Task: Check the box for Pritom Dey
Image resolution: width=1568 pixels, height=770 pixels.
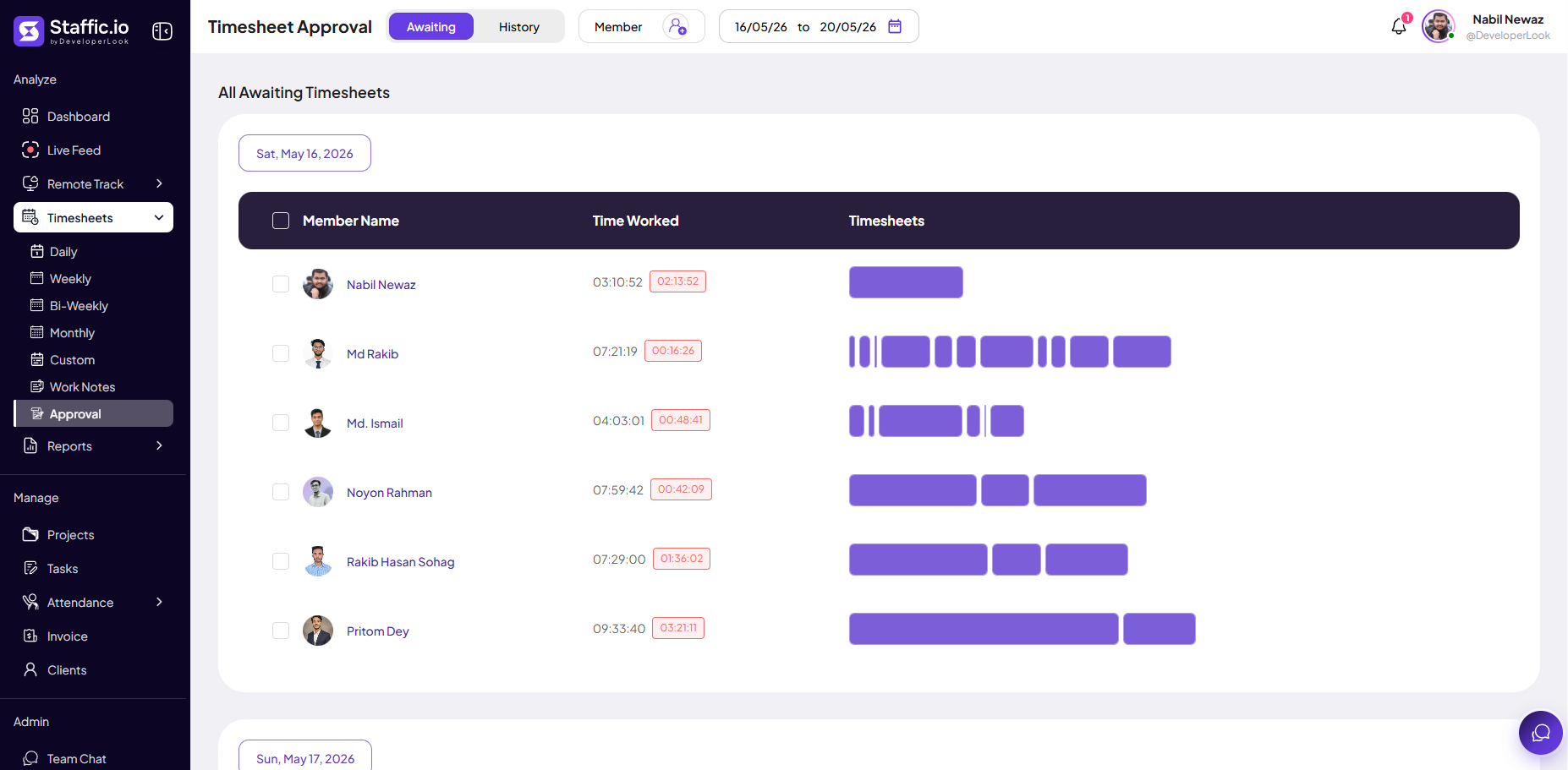Action: pos(281,631)
